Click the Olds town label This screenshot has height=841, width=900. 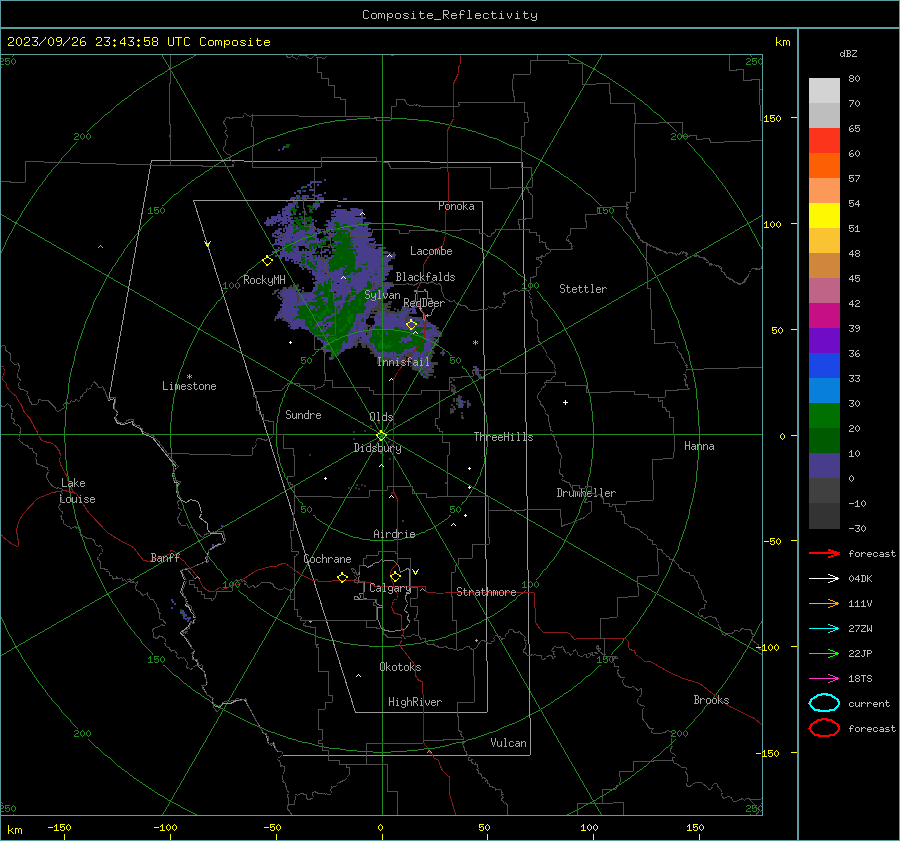click(381, 417)
